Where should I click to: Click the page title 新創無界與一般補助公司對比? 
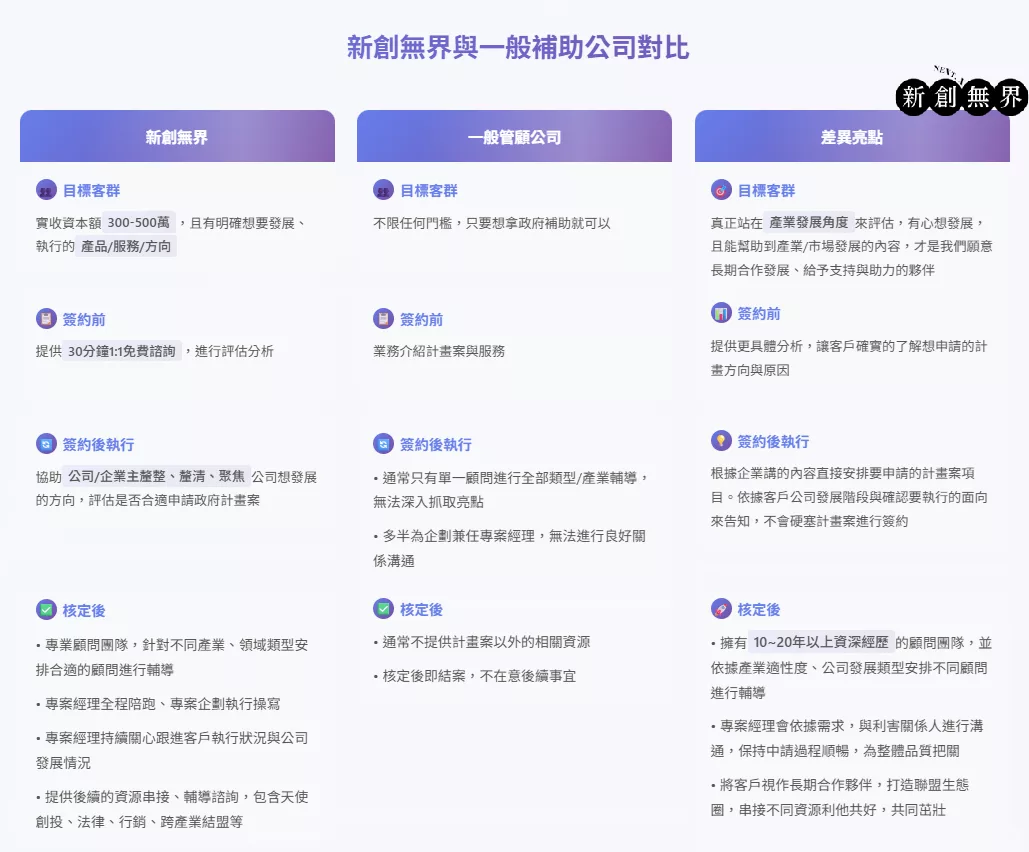(517, 47)
